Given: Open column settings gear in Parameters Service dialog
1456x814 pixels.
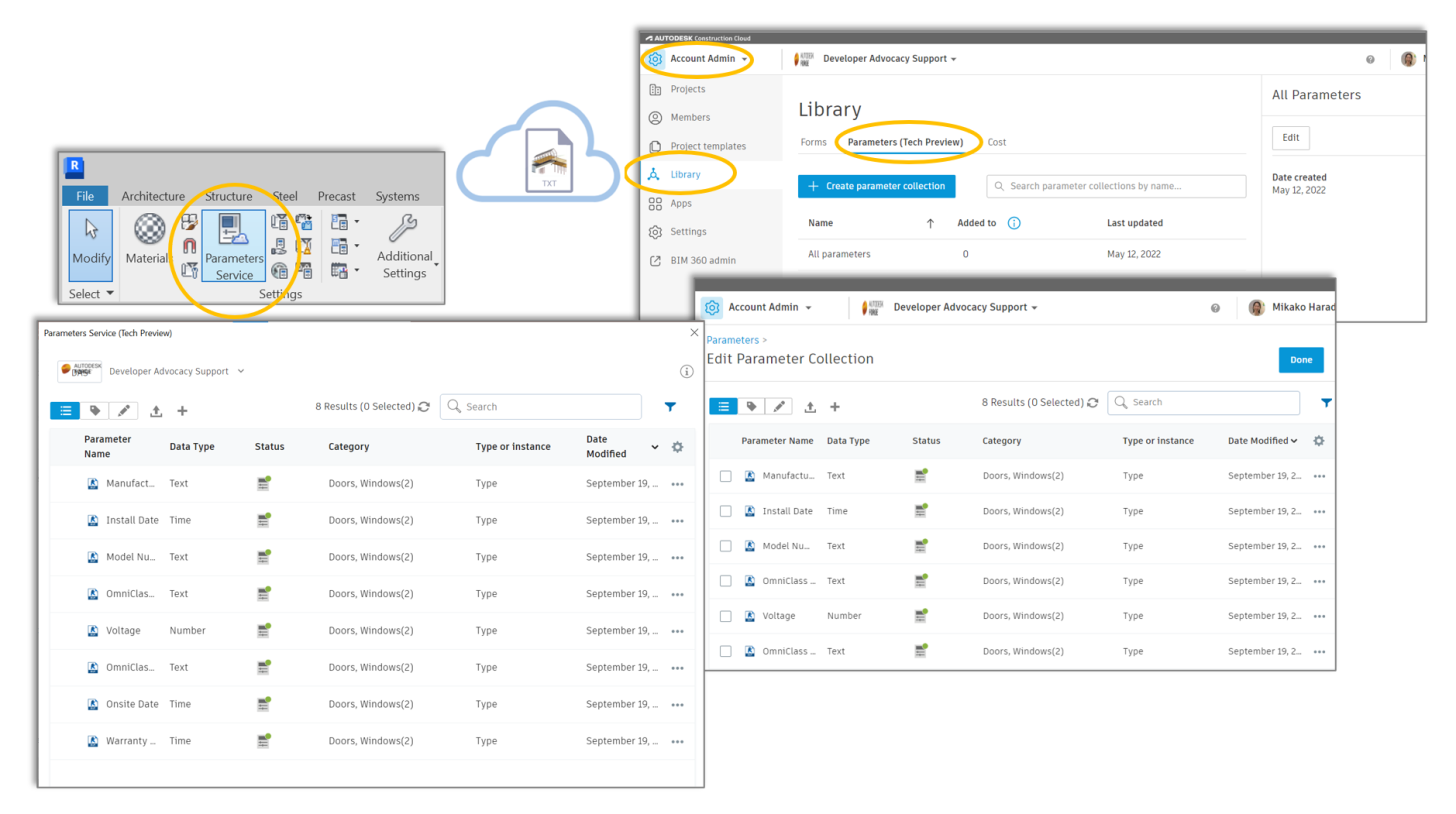Looking at the screenshot, I should (x=677, y=447).
